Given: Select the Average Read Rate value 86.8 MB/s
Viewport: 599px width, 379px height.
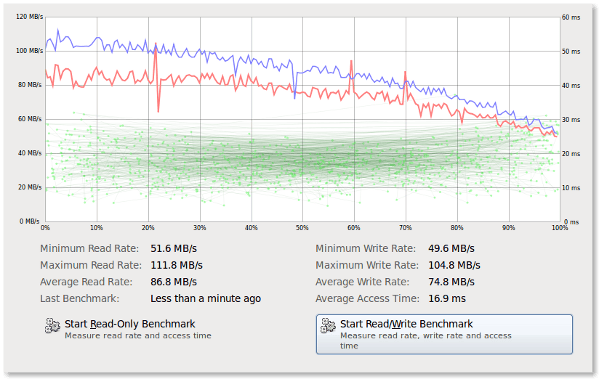Looking at the screenshot, I should click(173, 282).
